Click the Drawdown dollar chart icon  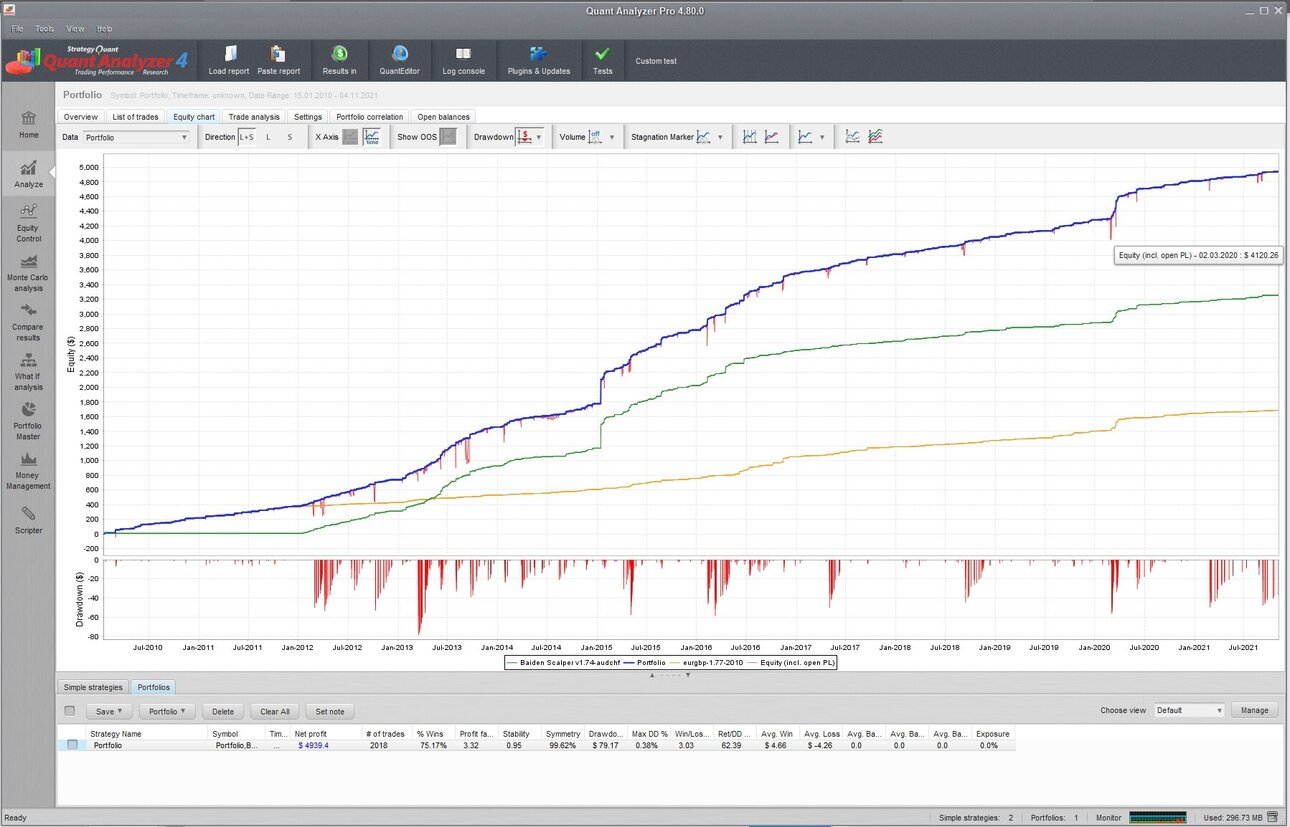pos(524,137)
